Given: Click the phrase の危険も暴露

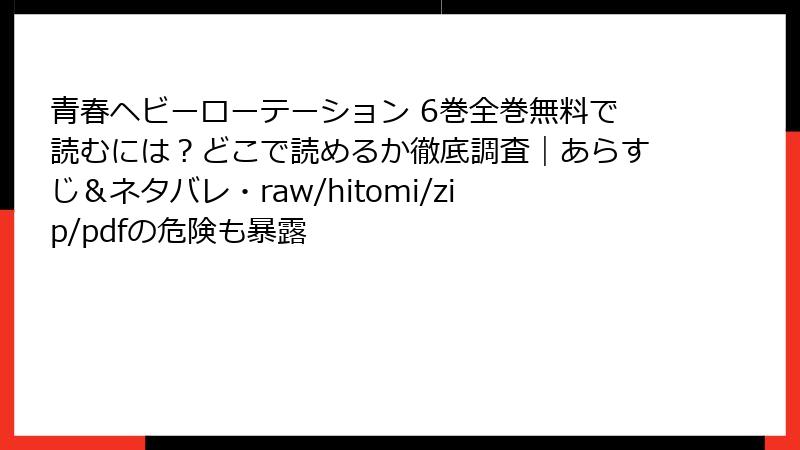Looking at the screenshot, I should click(x=216, y=232).
